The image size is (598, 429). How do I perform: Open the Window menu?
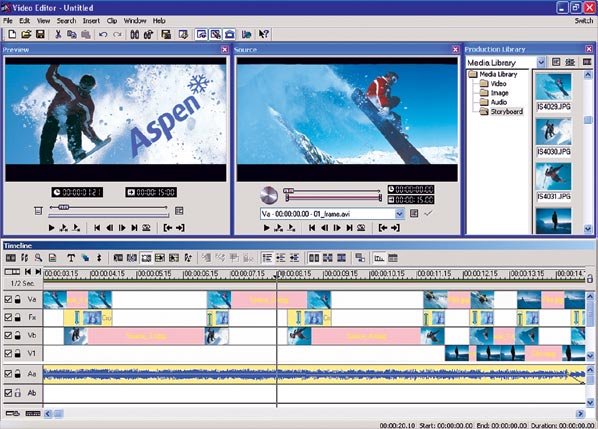click(x=135, y=21)
